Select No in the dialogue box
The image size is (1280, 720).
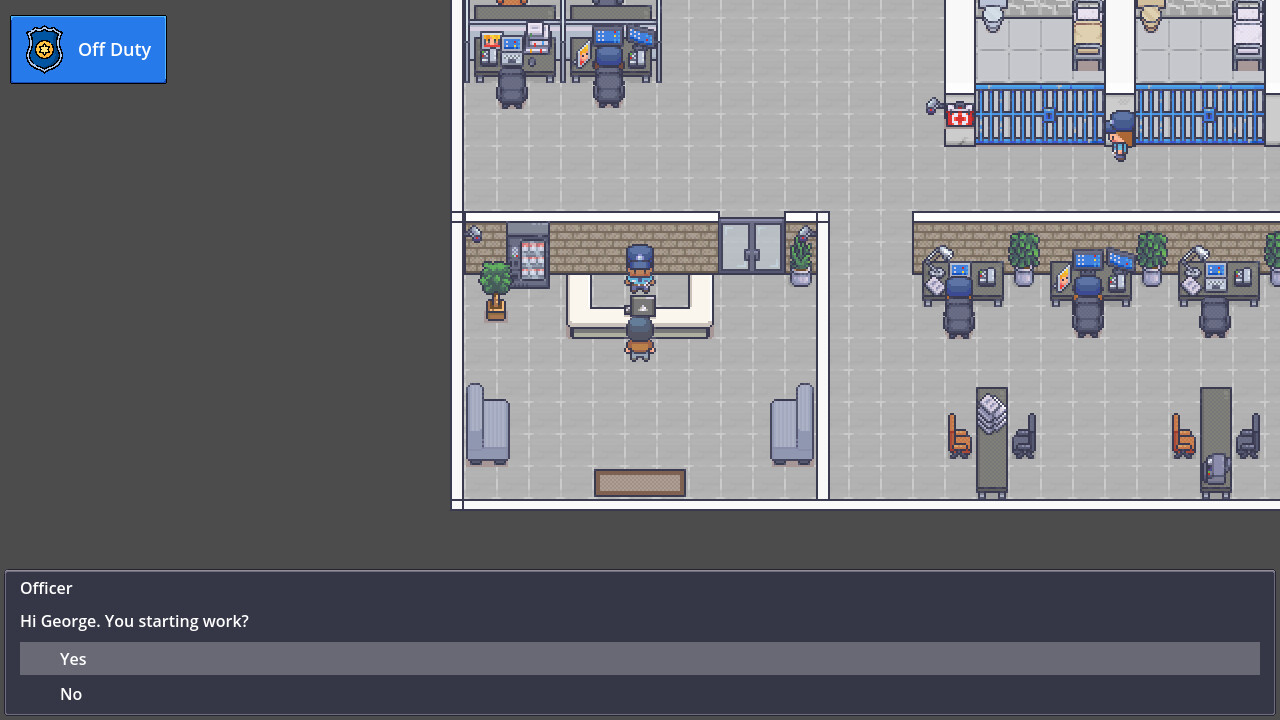[70, 693]
